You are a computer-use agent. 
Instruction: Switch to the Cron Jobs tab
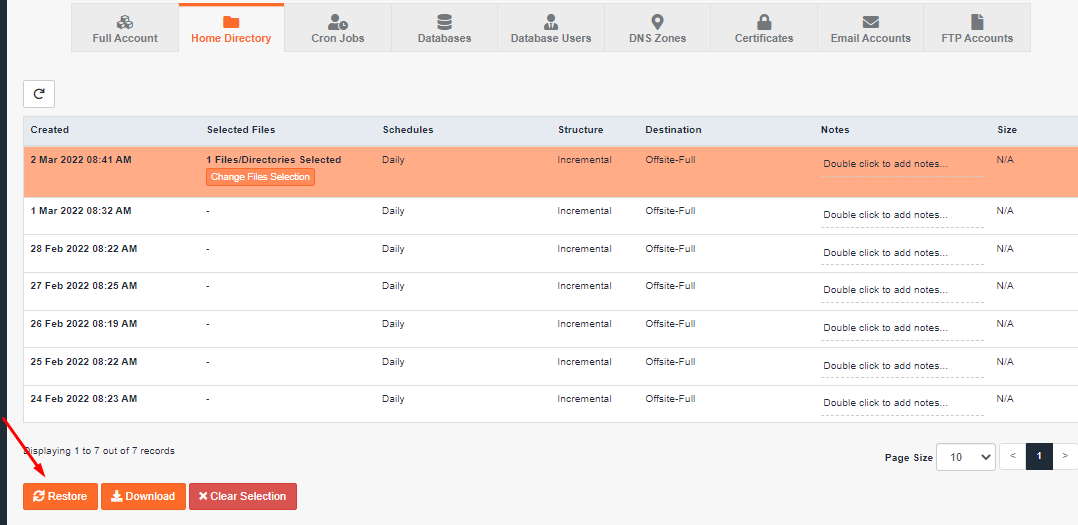click(338, 28)
